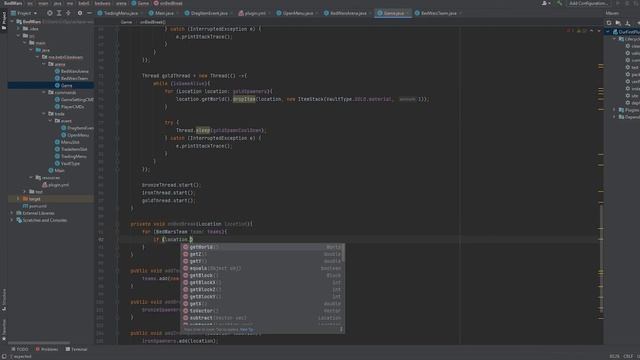The height and width of the screenshot is (360, 640).
Task: Select getBlock() completion suggestion
Action: 262,276
